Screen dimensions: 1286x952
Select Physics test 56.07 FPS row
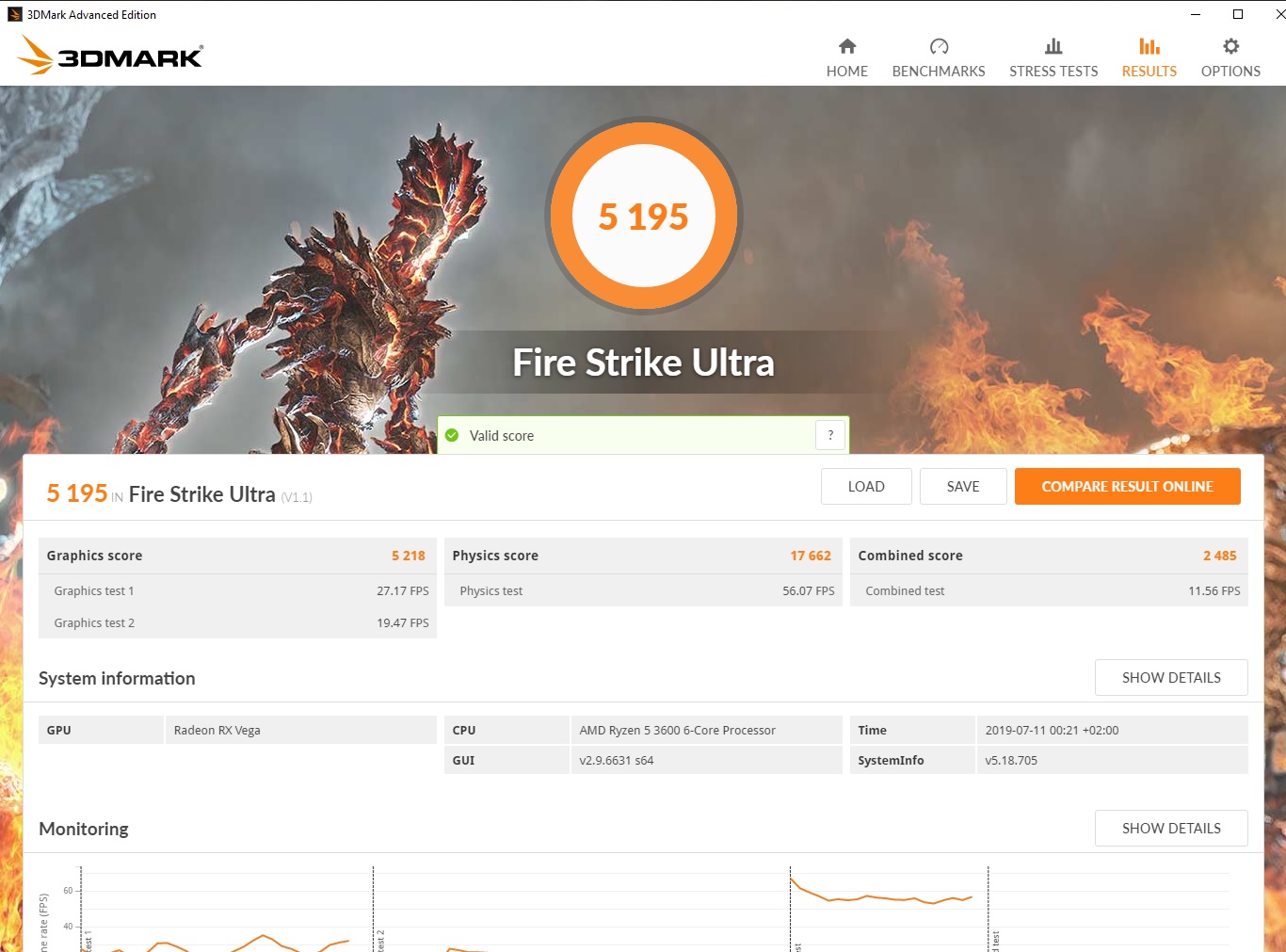point(643,591)
